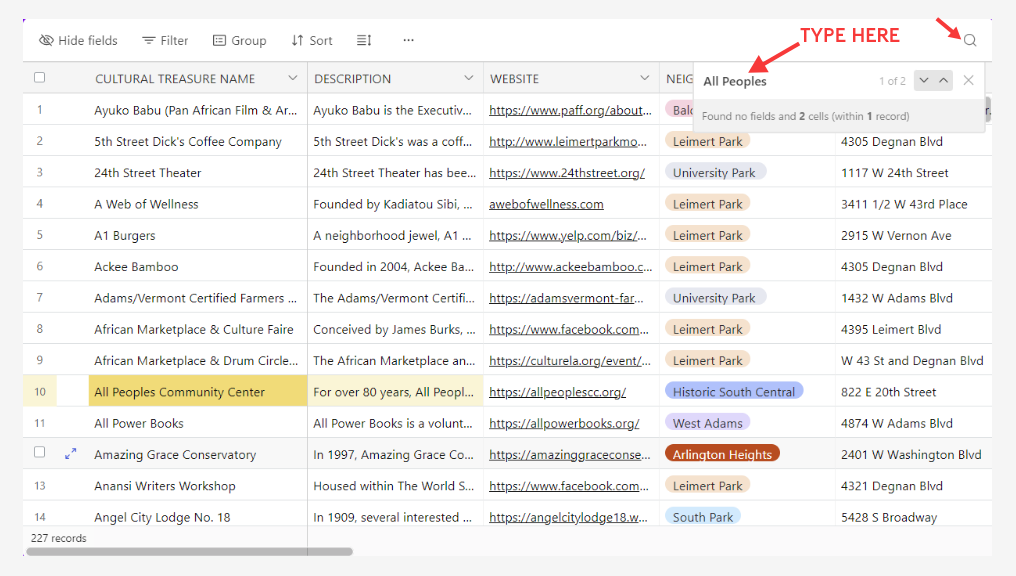Select the A Web of Wellness cell
Viewport: 1016px width, 576px height.
(198, 204)
